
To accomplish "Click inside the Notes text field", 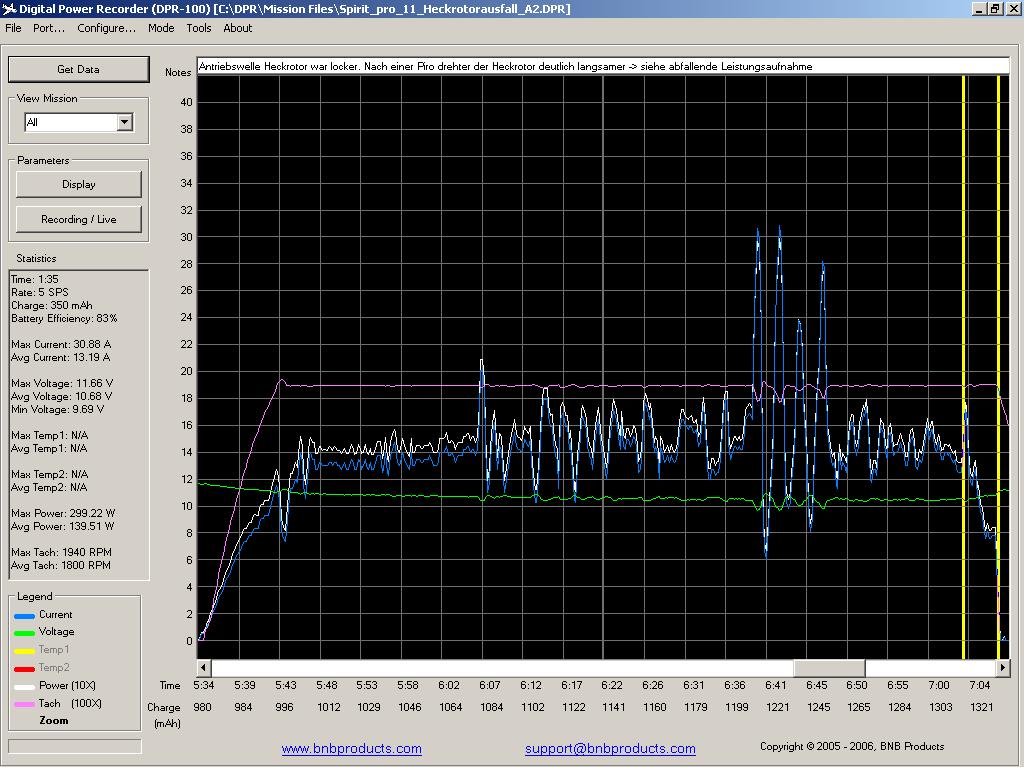I will (x=603, y=66).
